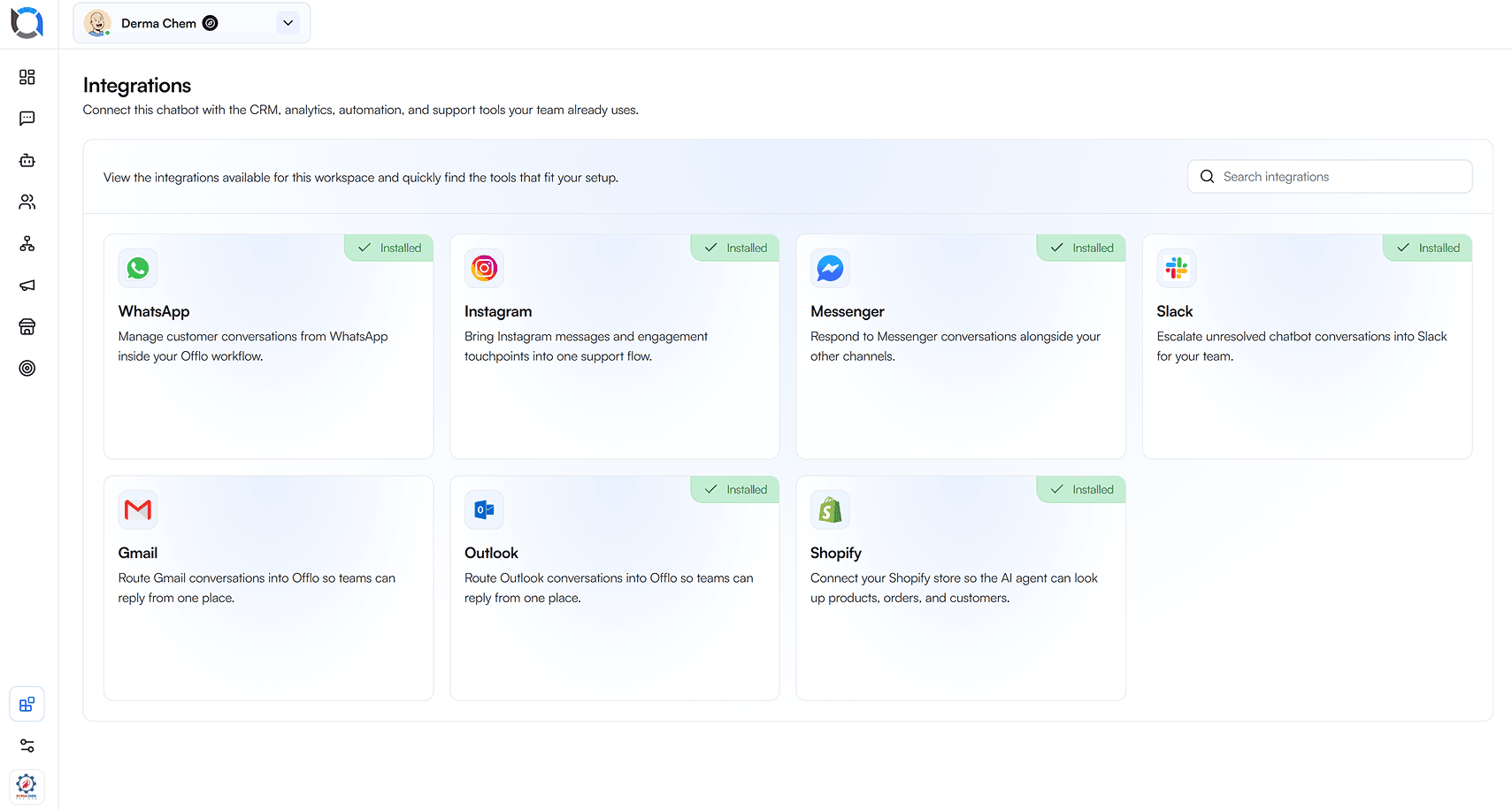Click the Derma Chem avatar picture

97,23
